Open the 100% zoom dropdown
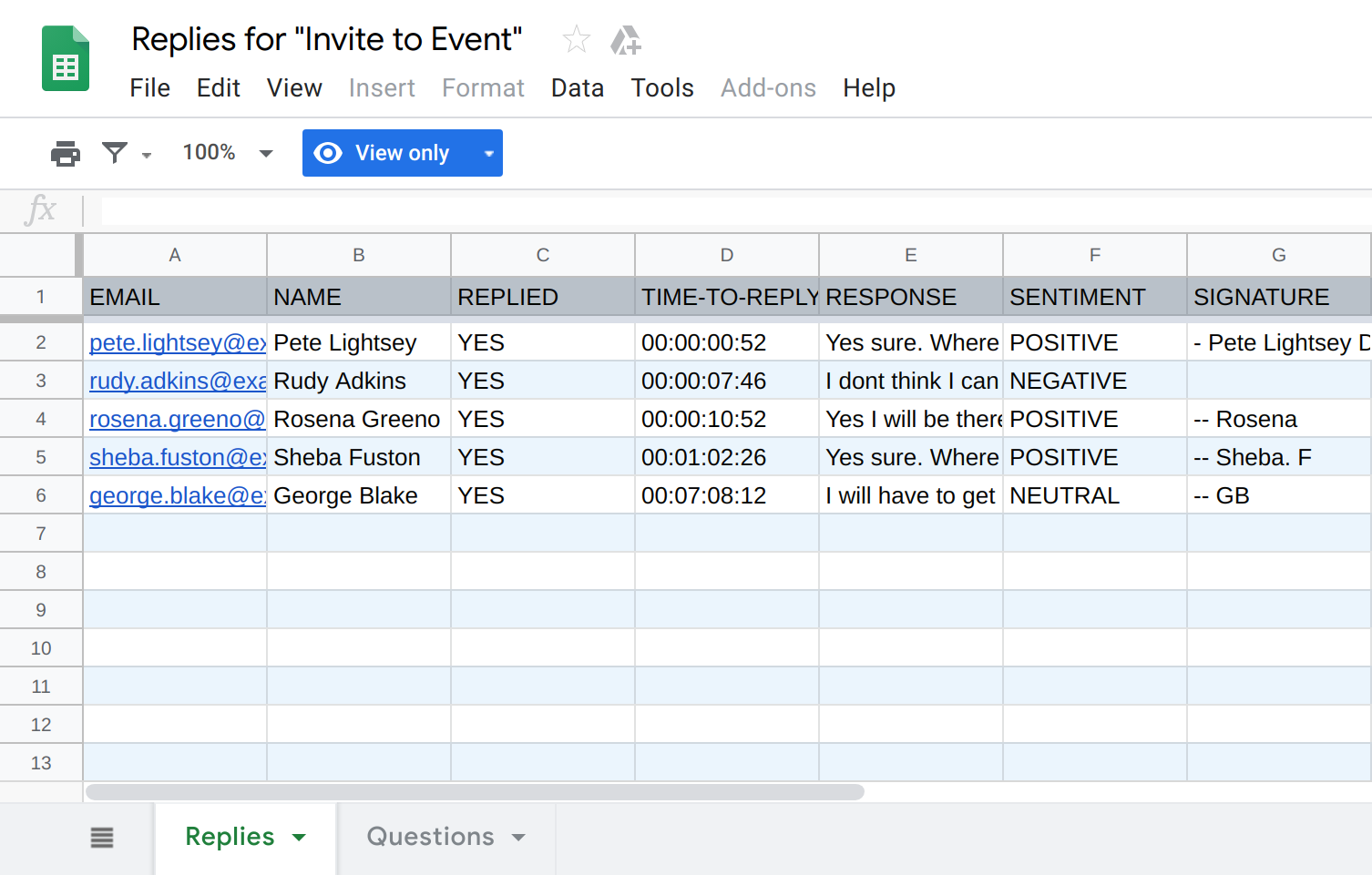 pos(228,153)
